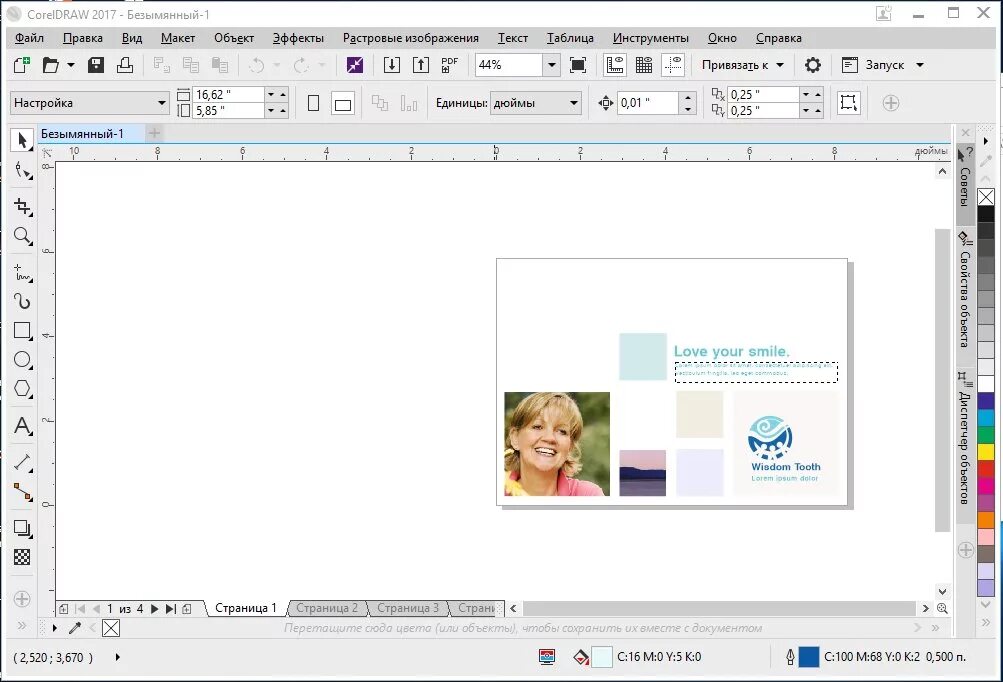Select the Crop tool
Viewport: 1003px width, 682px height.
22,206
